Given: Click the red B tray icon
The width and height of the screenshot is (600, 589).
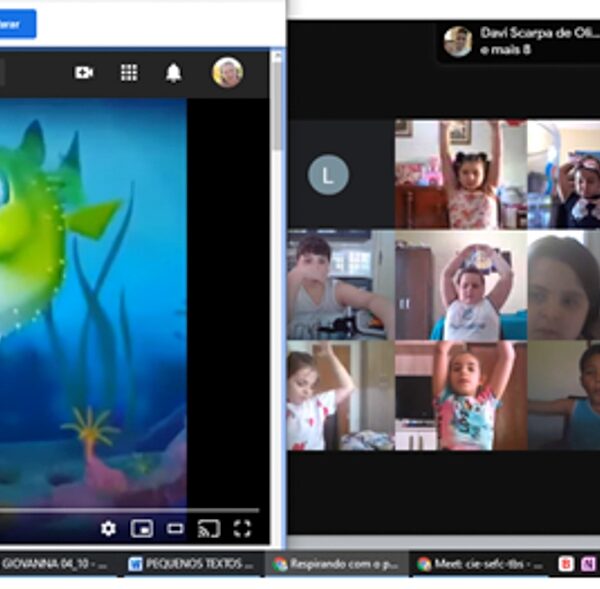Looking at the screenshot, I should coord(566,564).
